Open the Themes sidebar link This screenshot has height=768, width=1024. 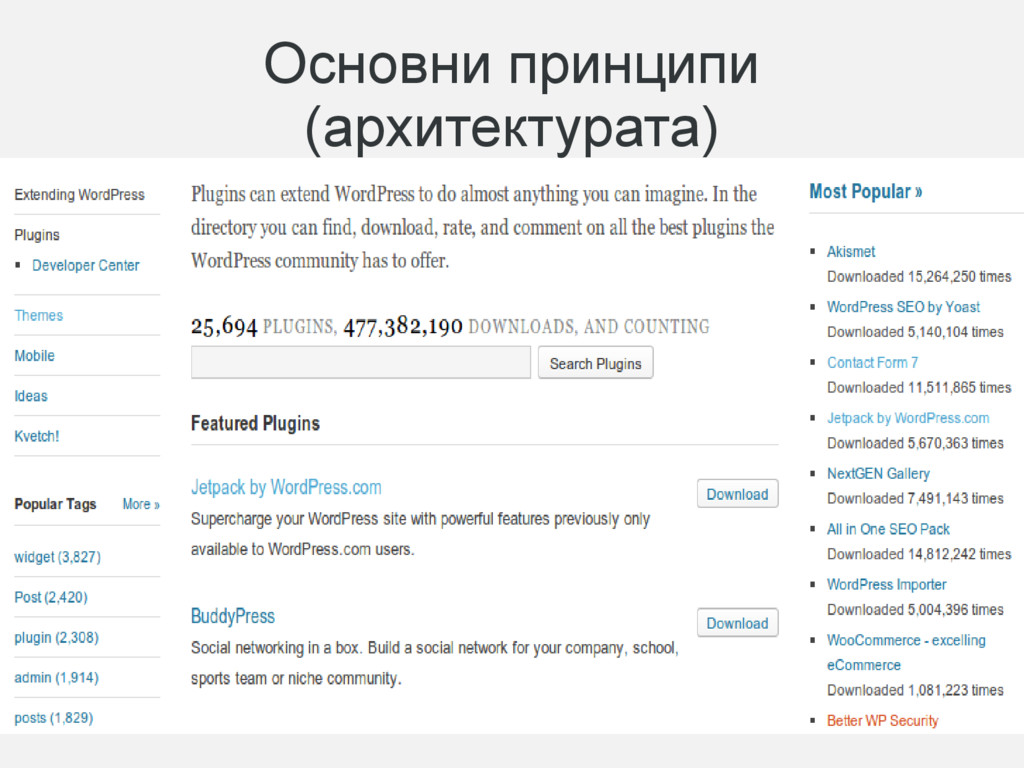pyautogui.click(x=39, y=315)
